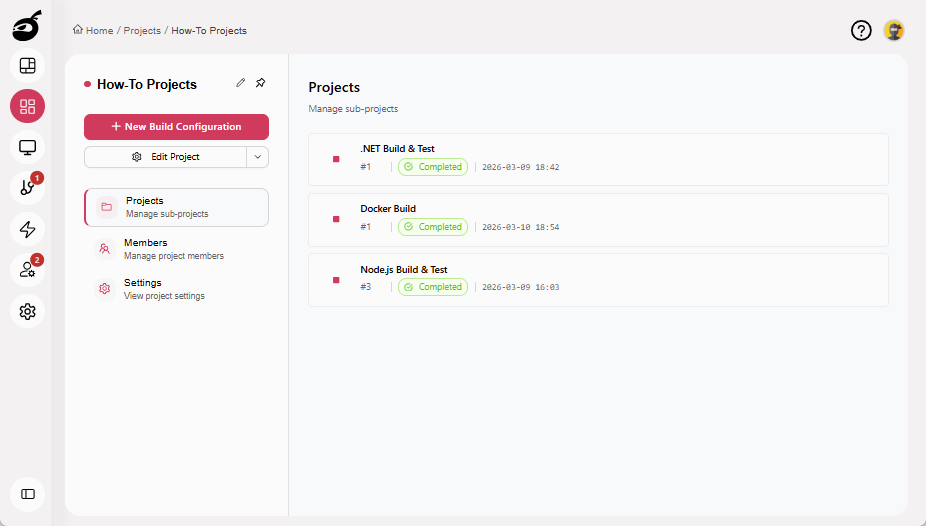Open the user avatar menu

point(894,30)
